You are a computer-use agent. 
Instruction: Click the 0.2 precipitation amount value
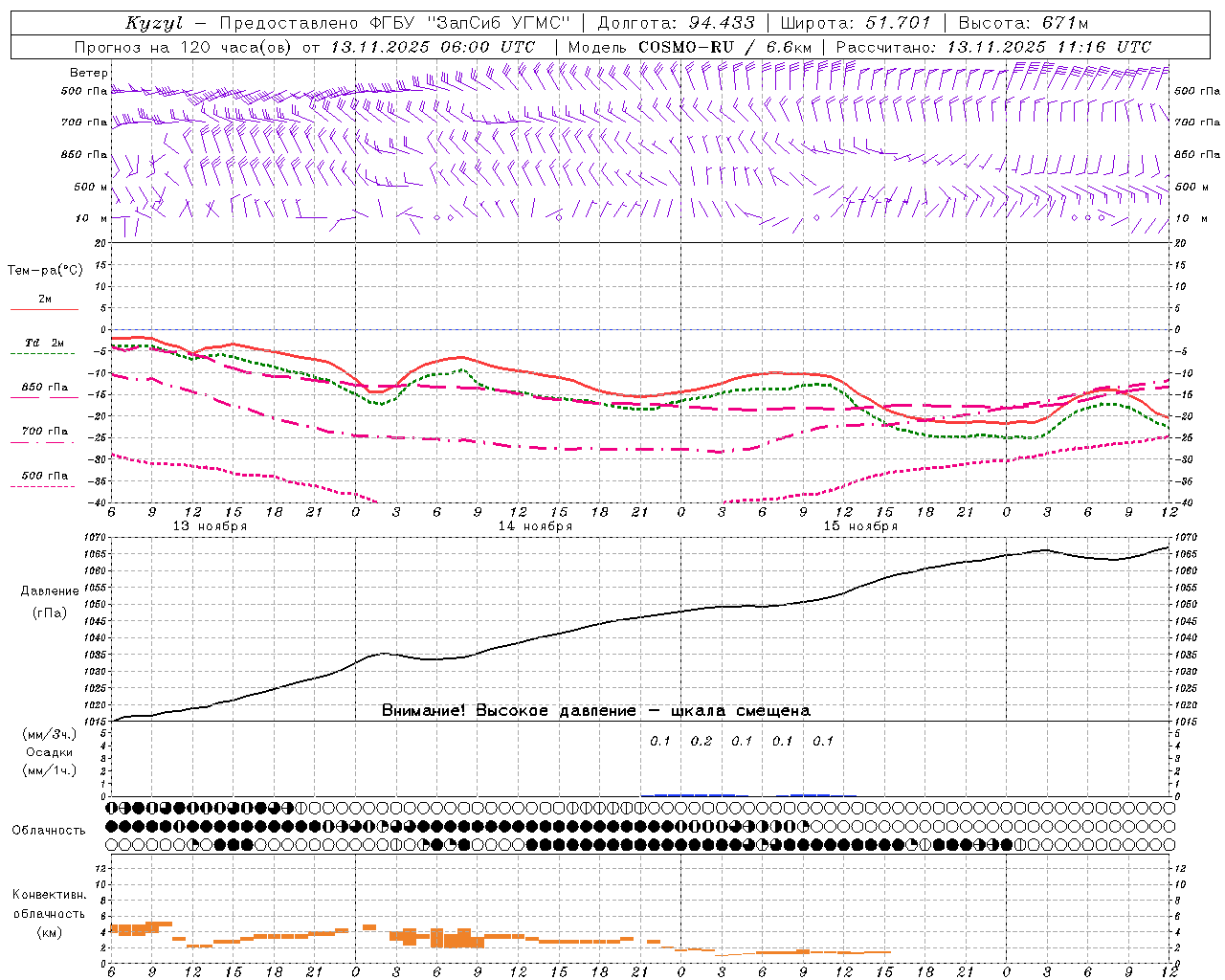click(x=702, y=741)
